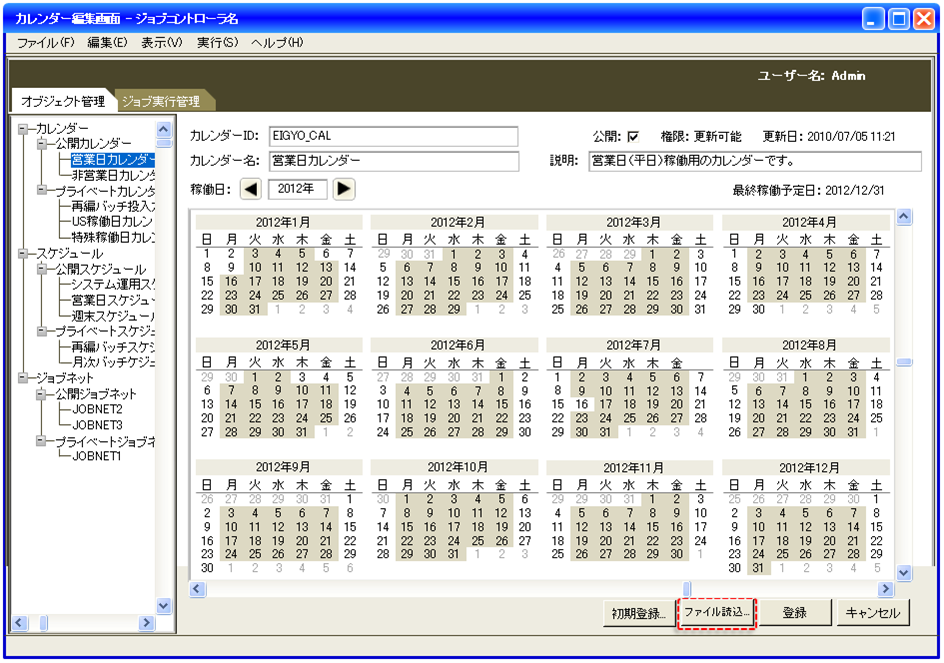This screenshot has height=663, width=944.
Task: Select 月次バッチスケジュール tree item
Action: [x=113, y=363]
